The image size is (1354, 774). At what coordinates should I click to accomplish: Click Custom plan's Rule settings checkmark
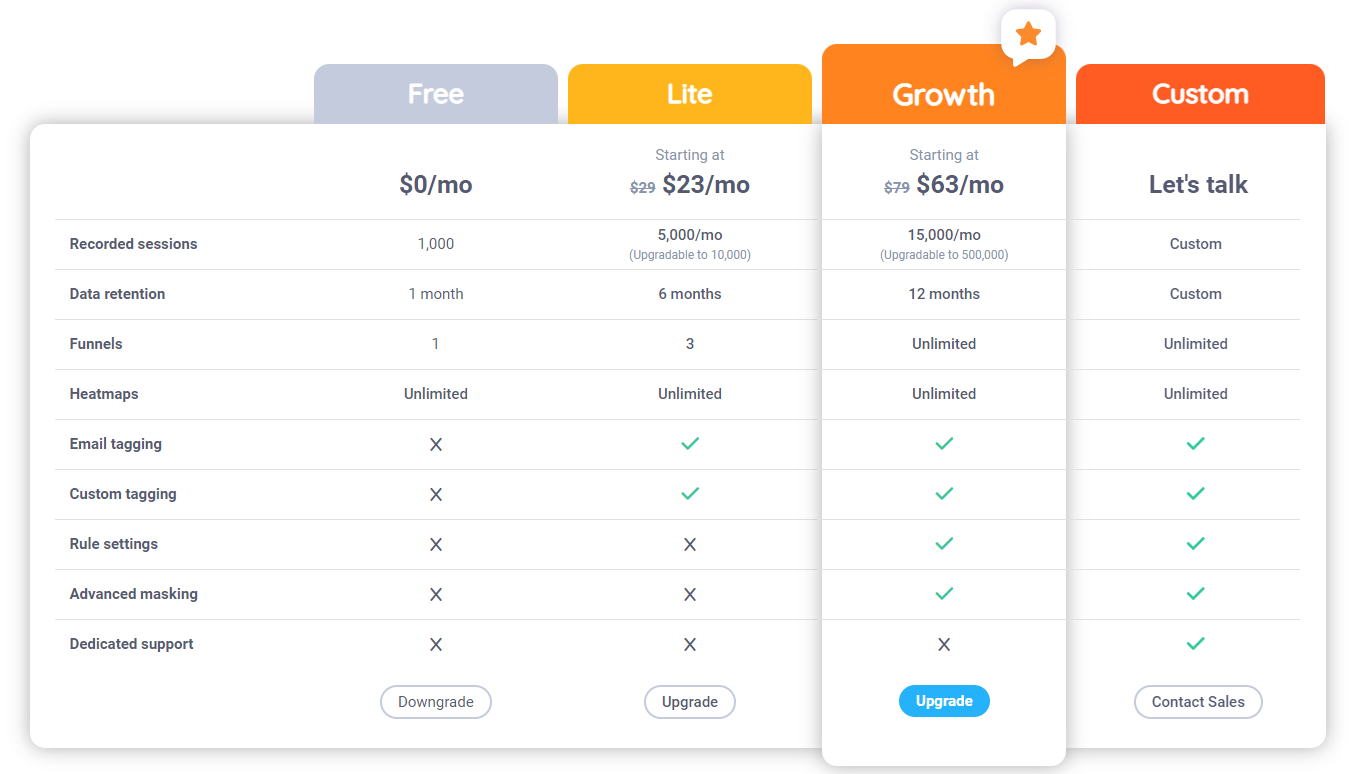point(1195,543)
